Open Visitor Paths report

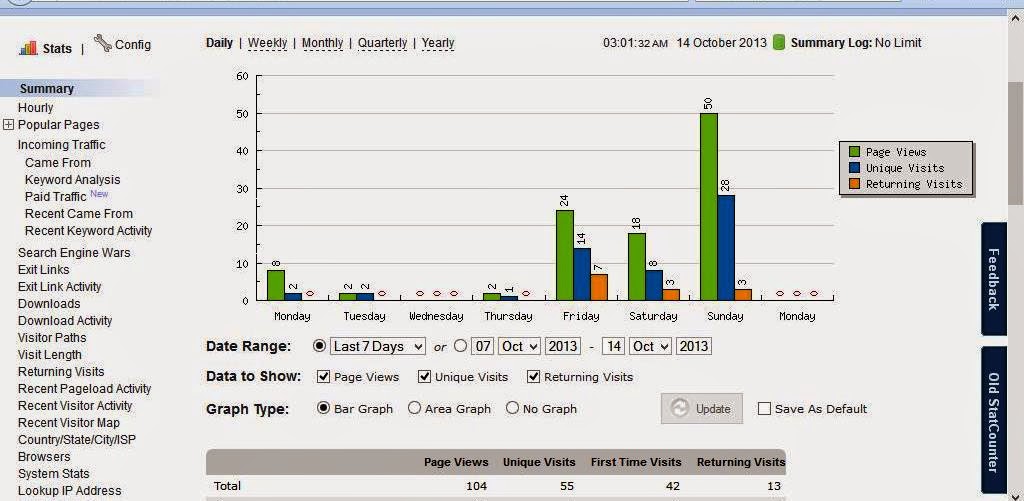click(x=52, y=338)
